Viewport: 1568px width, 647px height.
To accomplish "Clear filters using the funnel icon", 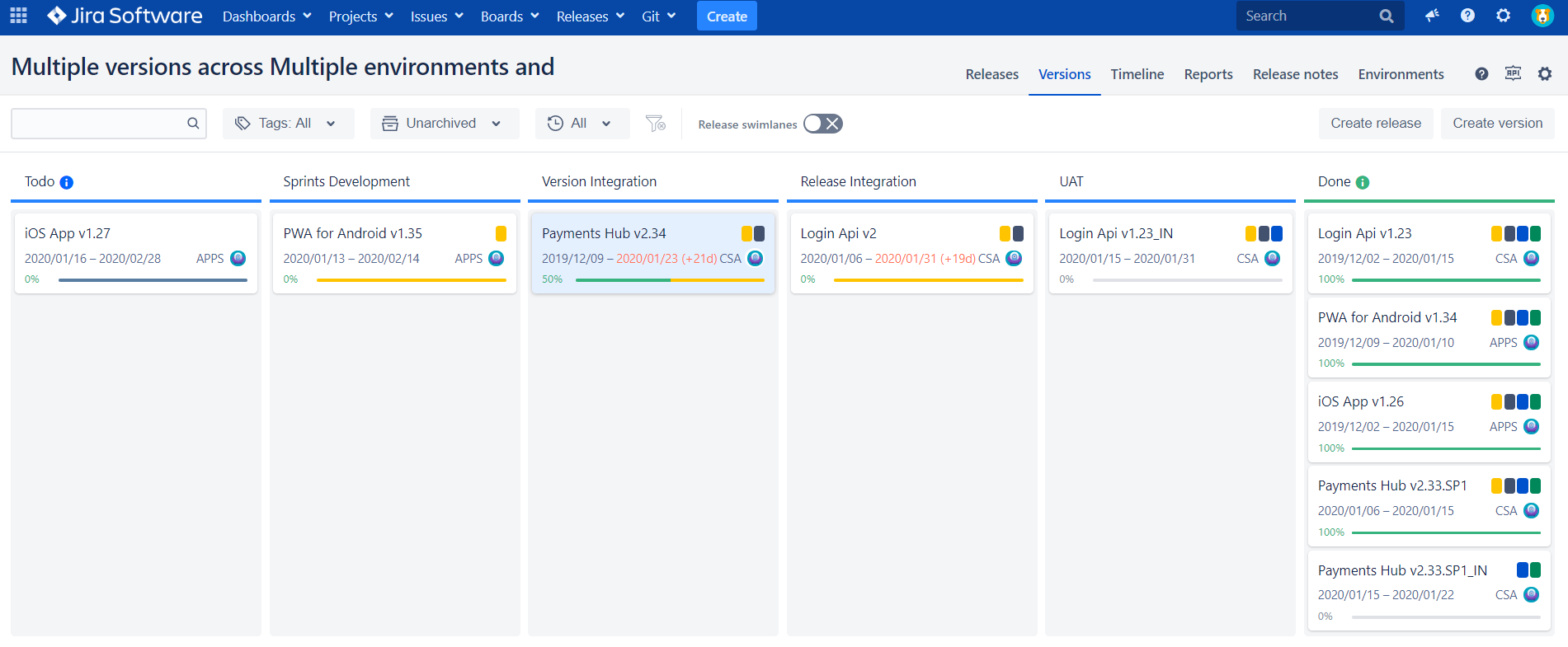I will tap(656, 124).
